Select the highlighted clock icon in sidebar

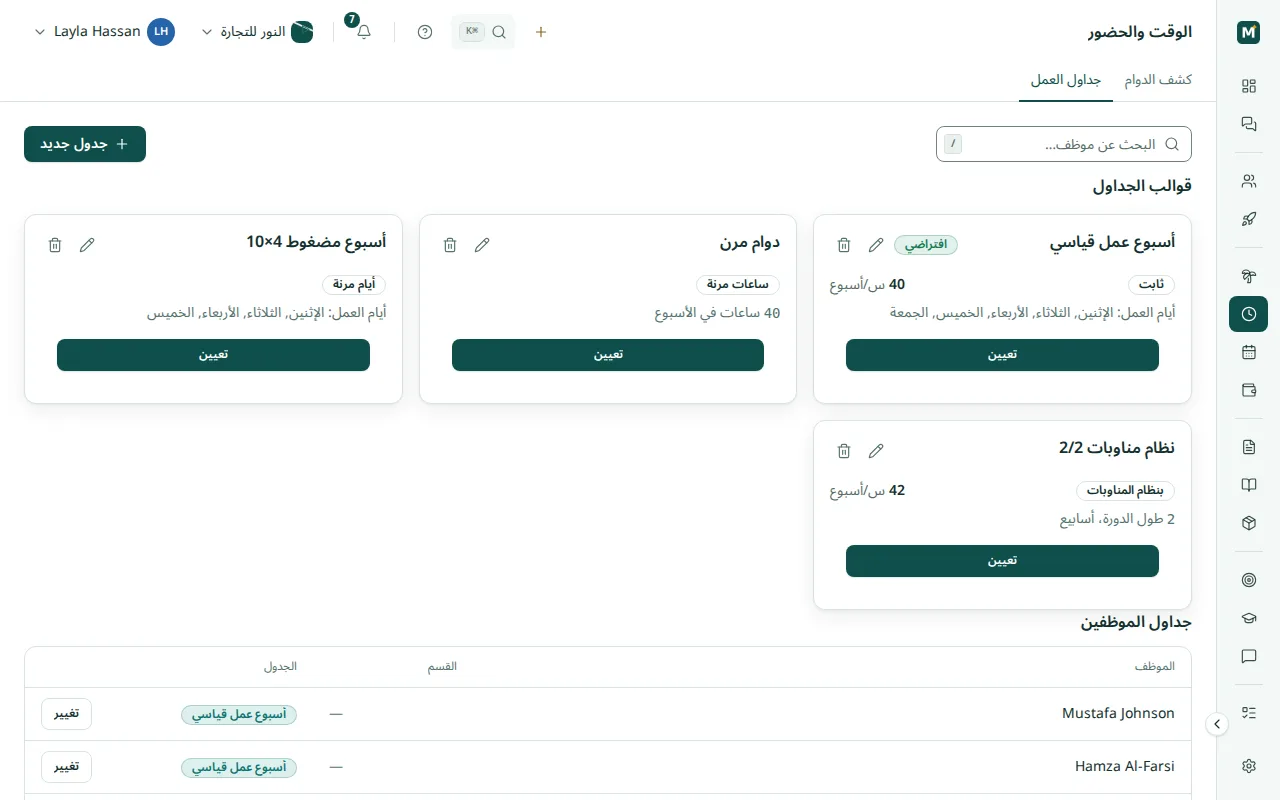(1248, 314)
